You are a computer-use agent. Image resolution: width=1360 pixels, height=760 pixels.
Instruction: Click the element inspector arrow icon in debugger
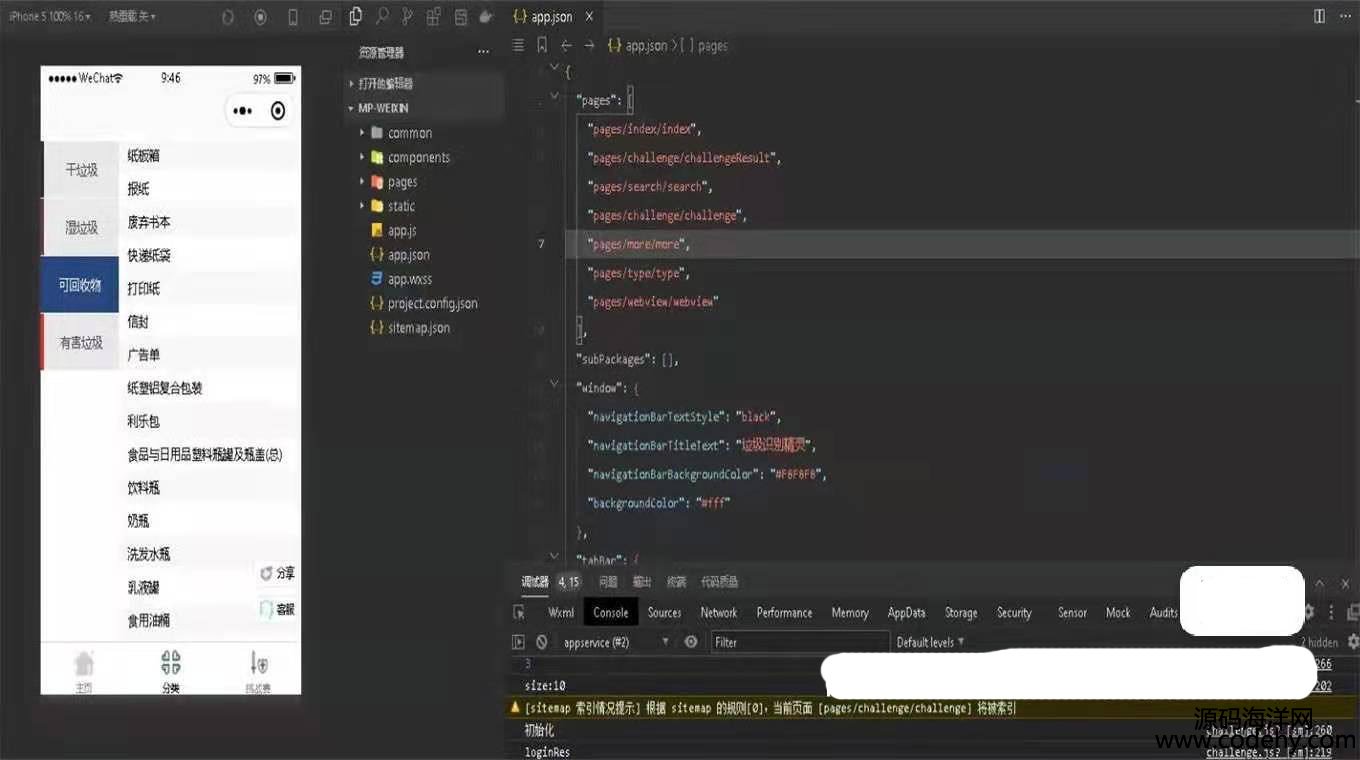click(519, 612)
